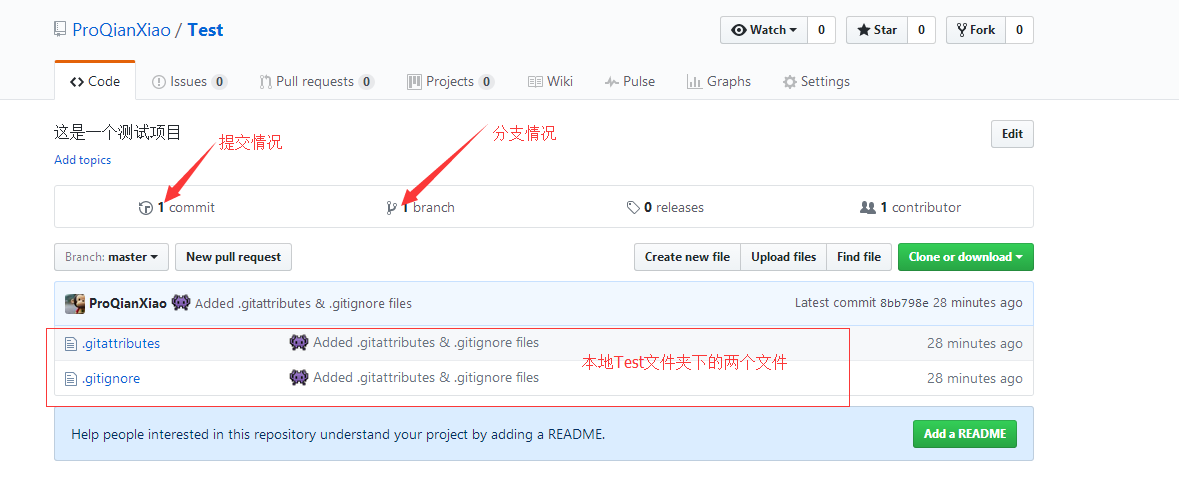The width and height of the screenshot is (1179, 481).
Task: View the 1 commit history link
Action: 177,207
